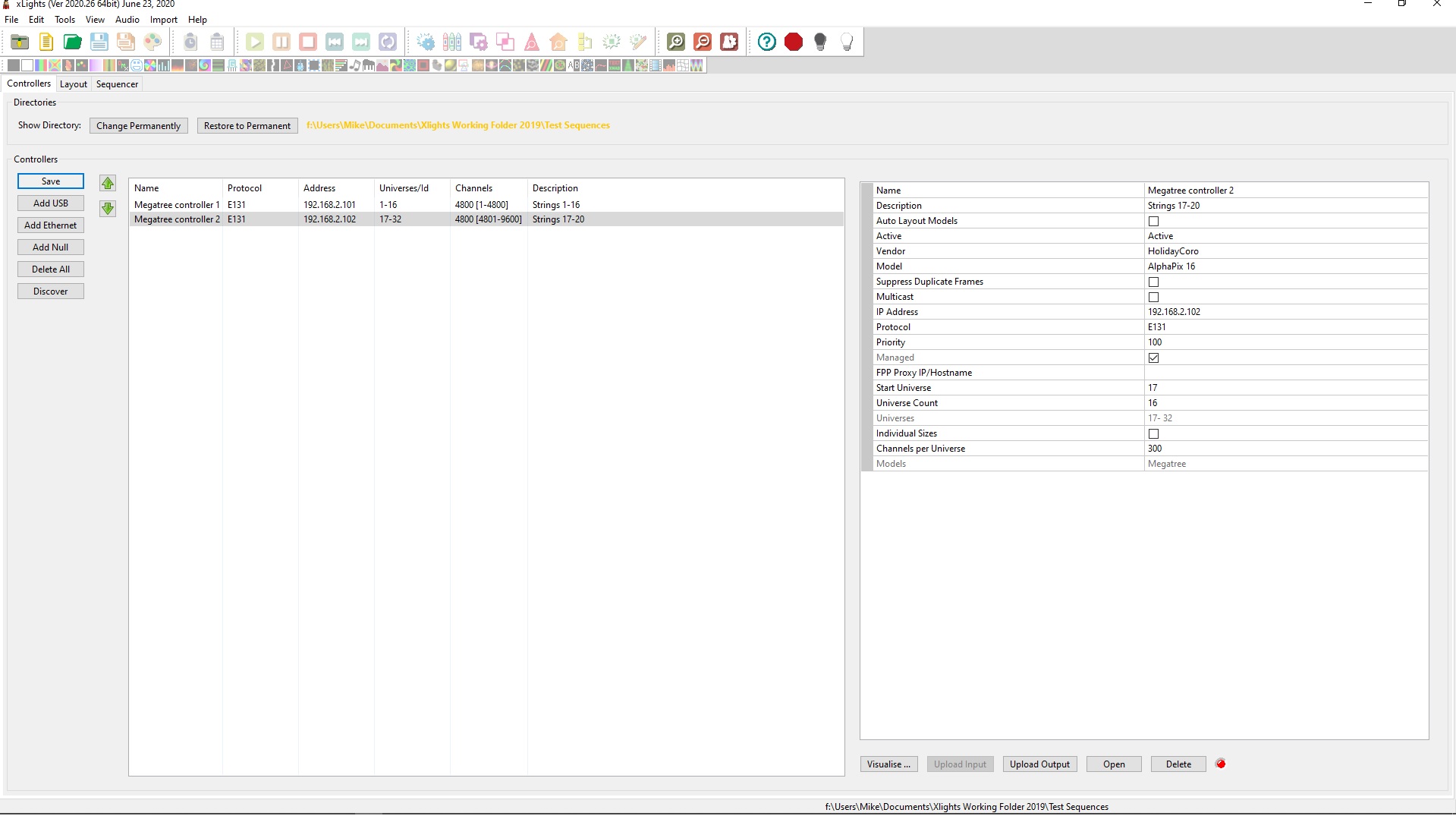Open the Colors window crayons icon
Screen dimensions: 1456x816
[452, 42]
